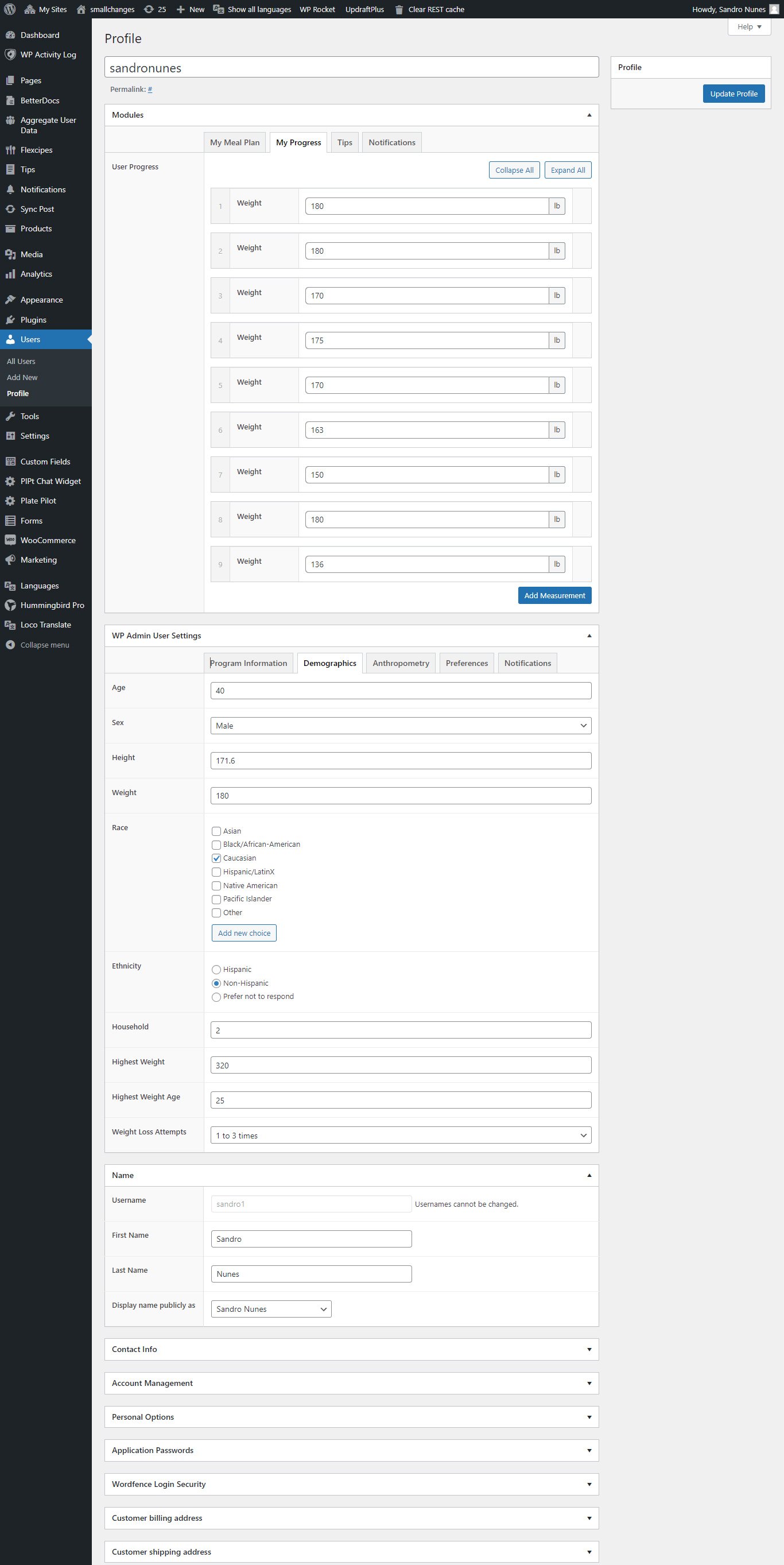
Task: Uncheck the Caucasian race checkbox
Action: [216, 858]
